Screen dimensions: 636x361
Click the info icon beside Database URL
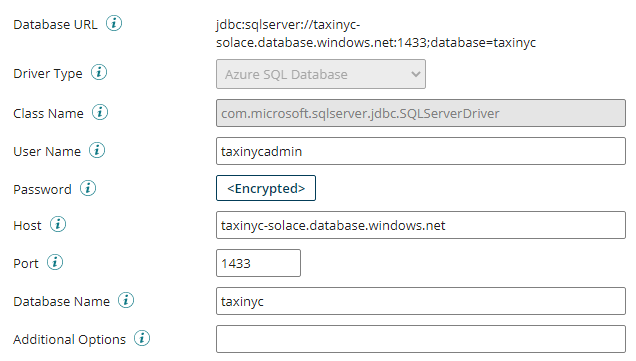pyautogui.click(x=114, y=24)
